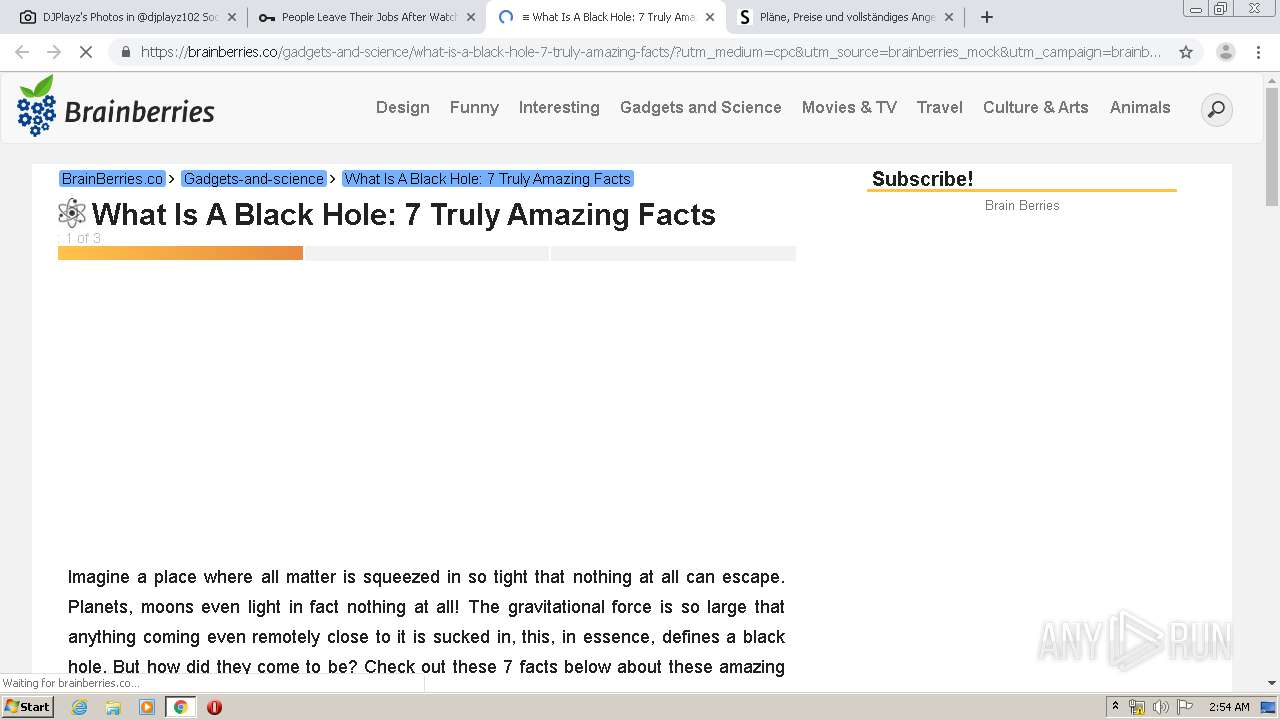
Task: Close the DJPlayz's Photos tab
Action: pos(231,17)
